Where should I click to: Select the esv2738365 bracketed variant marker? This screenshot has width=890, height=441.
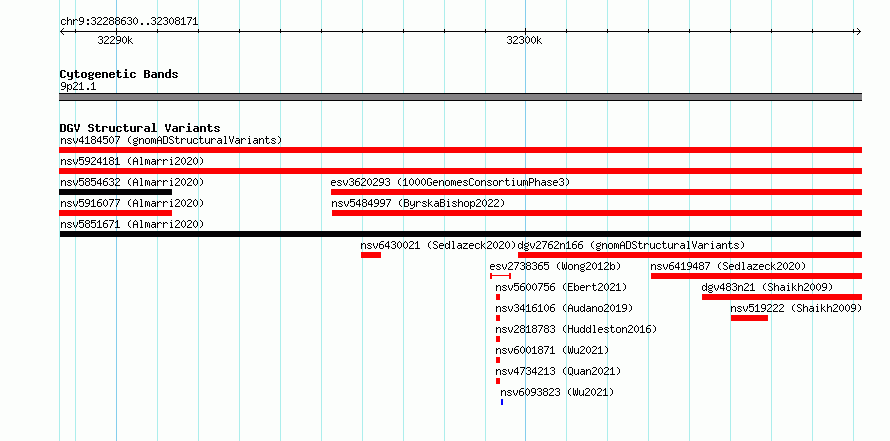[x=501, y=276]
